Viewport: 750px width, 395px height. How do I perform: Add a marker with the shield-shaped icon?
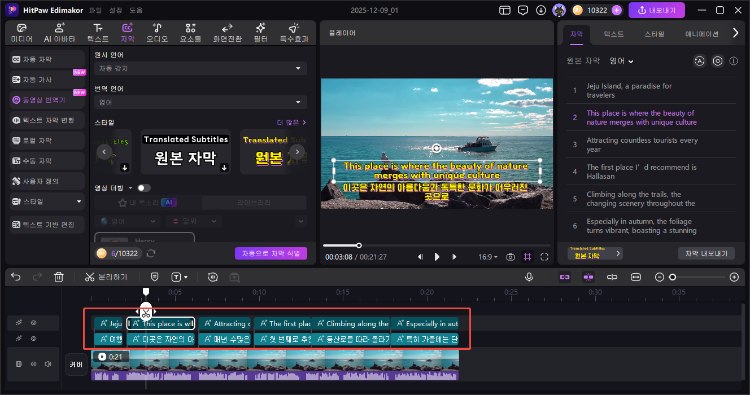pos(154,277)
